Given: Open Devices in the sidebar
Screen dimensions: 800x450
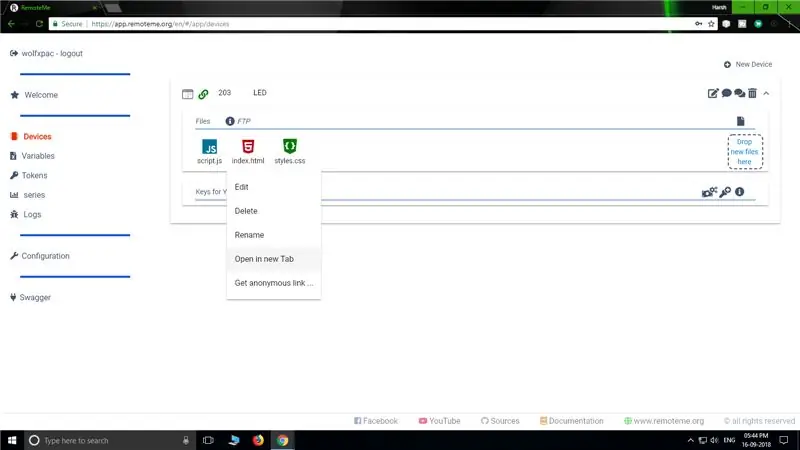Looking at the screenshot, I should [x=31, y=137].
